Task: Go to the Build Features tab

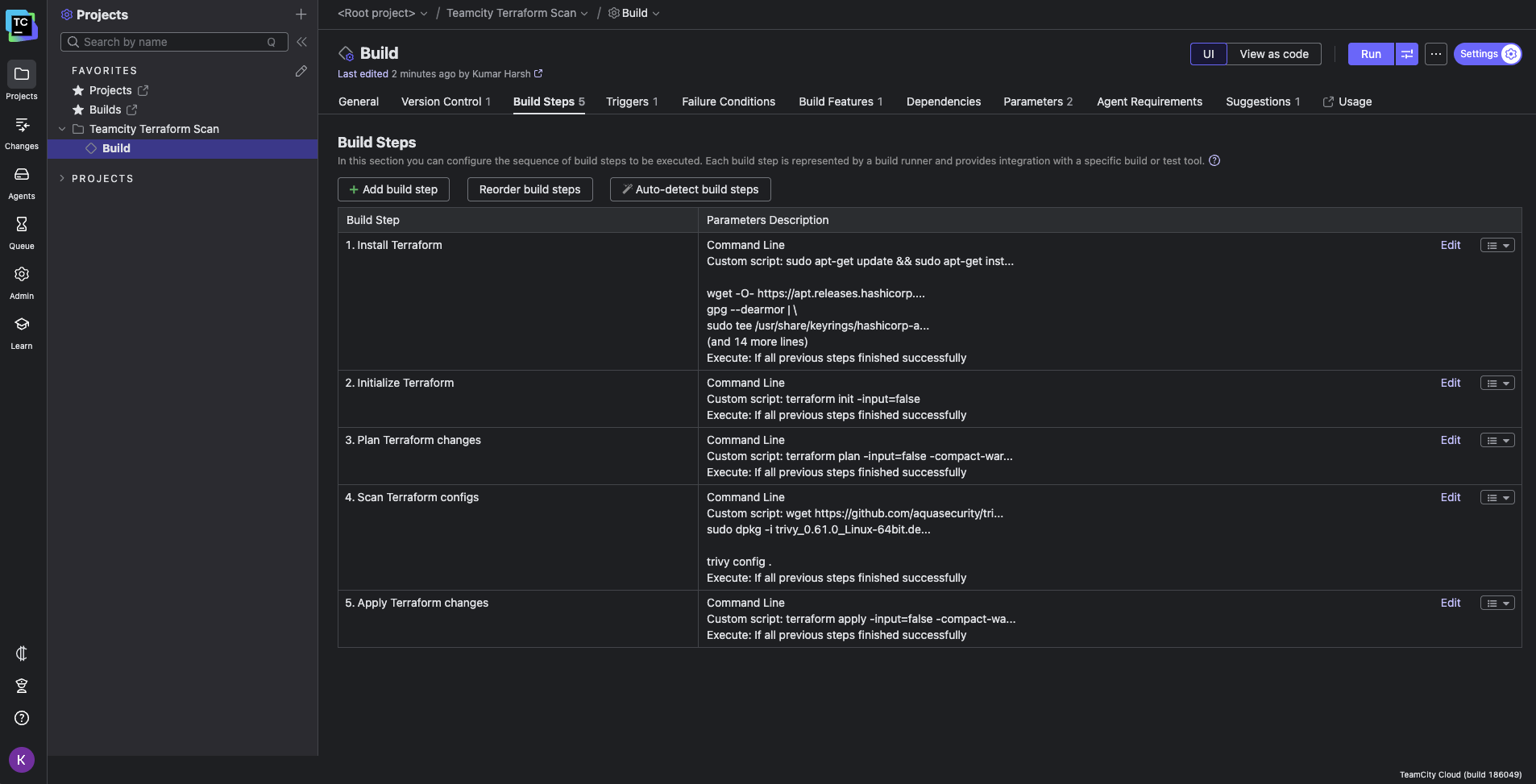Action: point(841,102)
